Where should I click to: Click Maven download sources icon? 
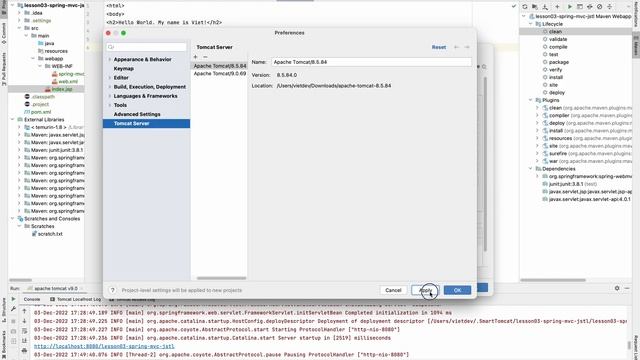(545, 7)
